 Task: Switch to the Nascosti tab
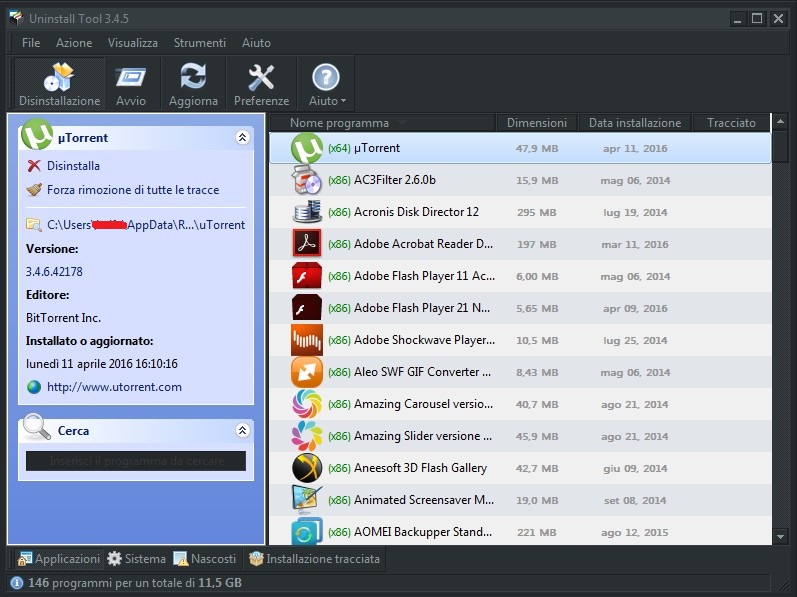click(x=205, y=559)
